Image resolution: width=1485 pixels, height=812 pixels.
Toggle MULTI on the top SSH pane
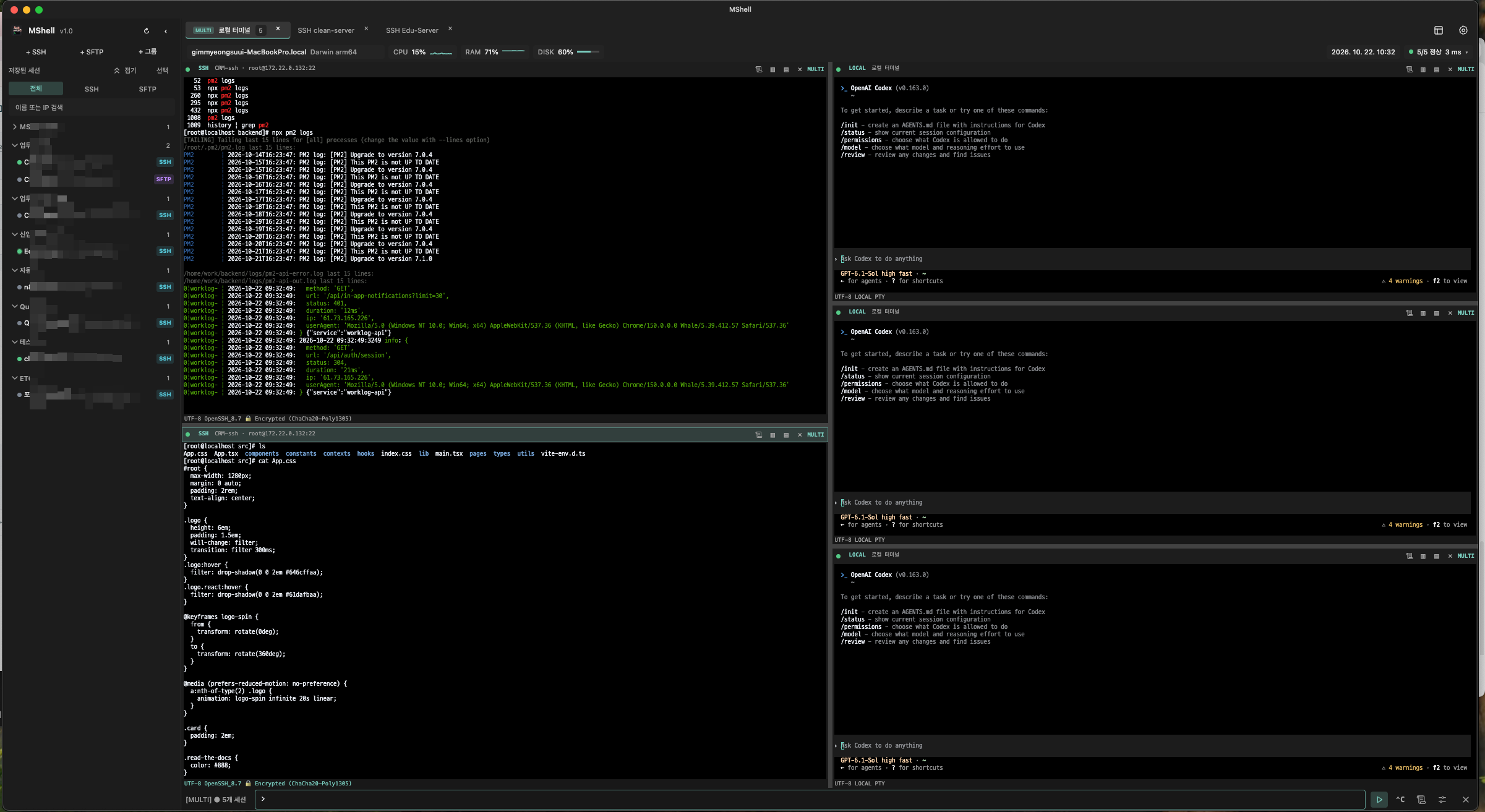[x=815, y=69]
